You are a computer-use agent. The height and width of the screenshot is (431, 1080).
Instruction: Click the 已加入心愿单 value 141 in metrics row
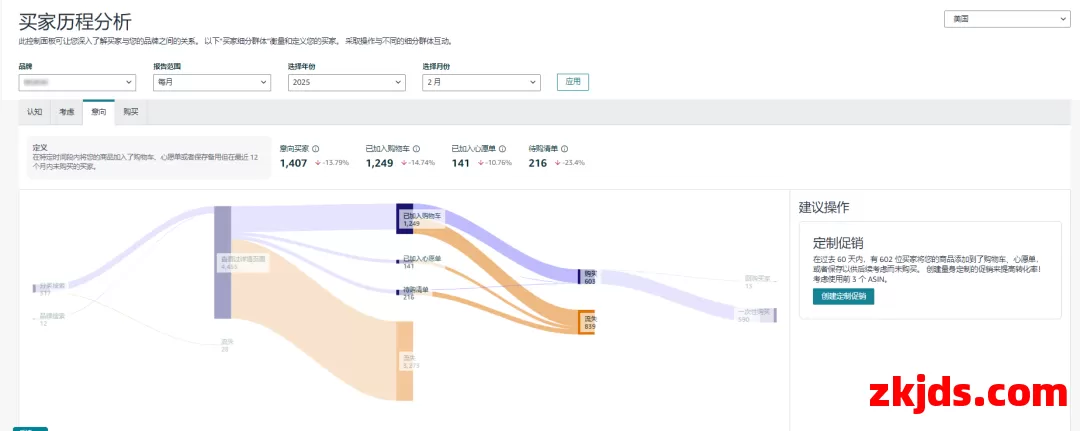[460, 163]
